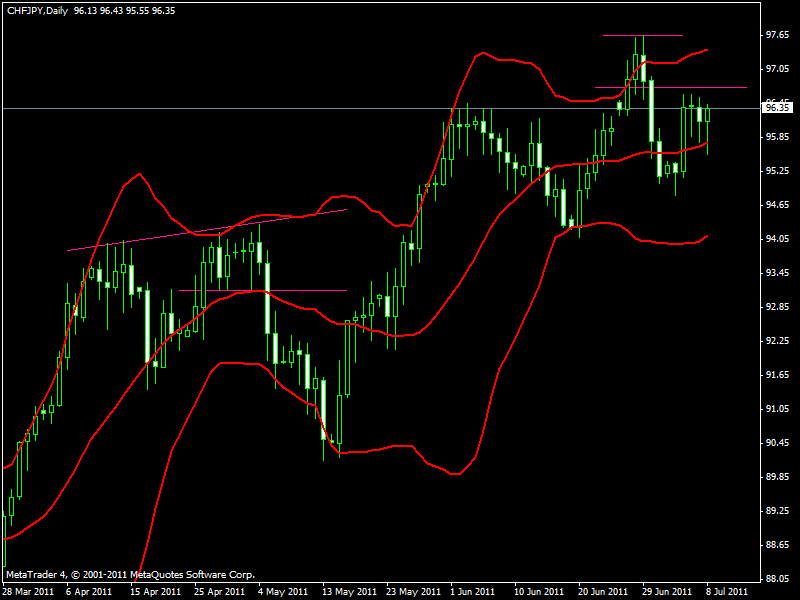The image size is (800, 600).
Task: Click the 20 Jun 2011 date label
Action: pyautogui.click(x=603, y=592)
